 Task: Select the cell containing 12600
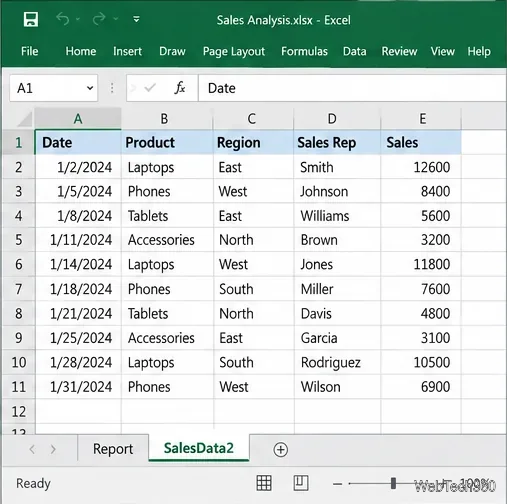point(421,167)
